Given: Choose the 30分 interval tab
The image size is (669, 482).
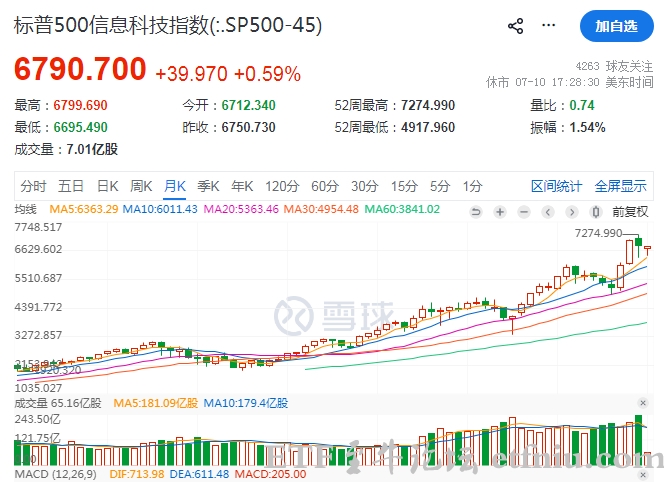Looking at the screenshot, I should click(365, 186).
